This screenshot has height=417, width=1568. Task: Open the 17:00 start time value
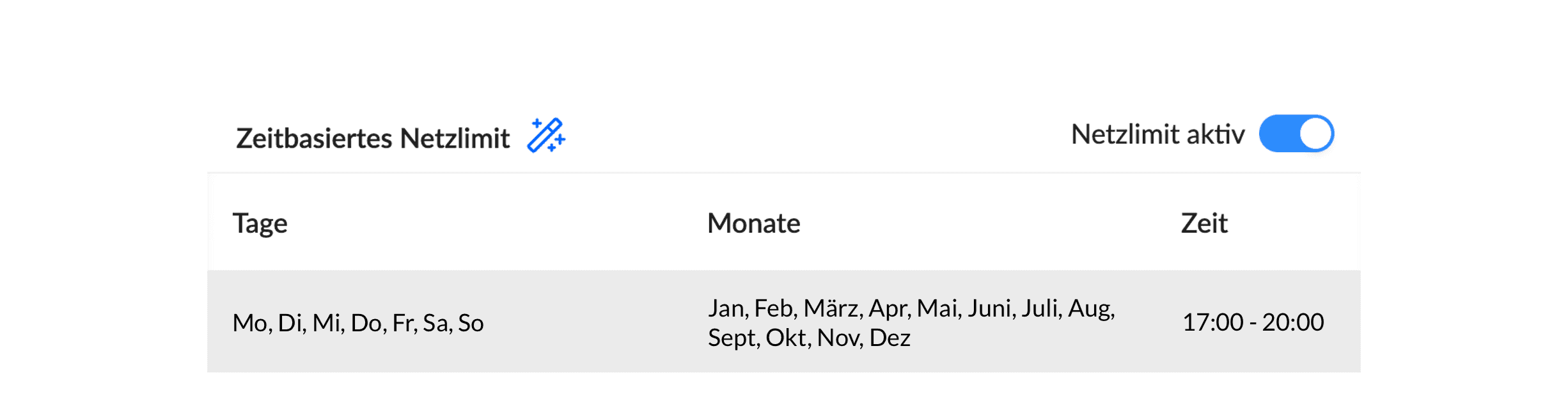(1212, 322)
